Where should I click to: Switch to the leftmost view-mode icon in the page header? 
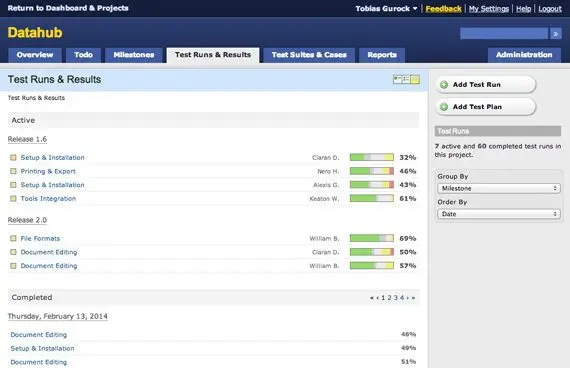(x=398, y=79)
